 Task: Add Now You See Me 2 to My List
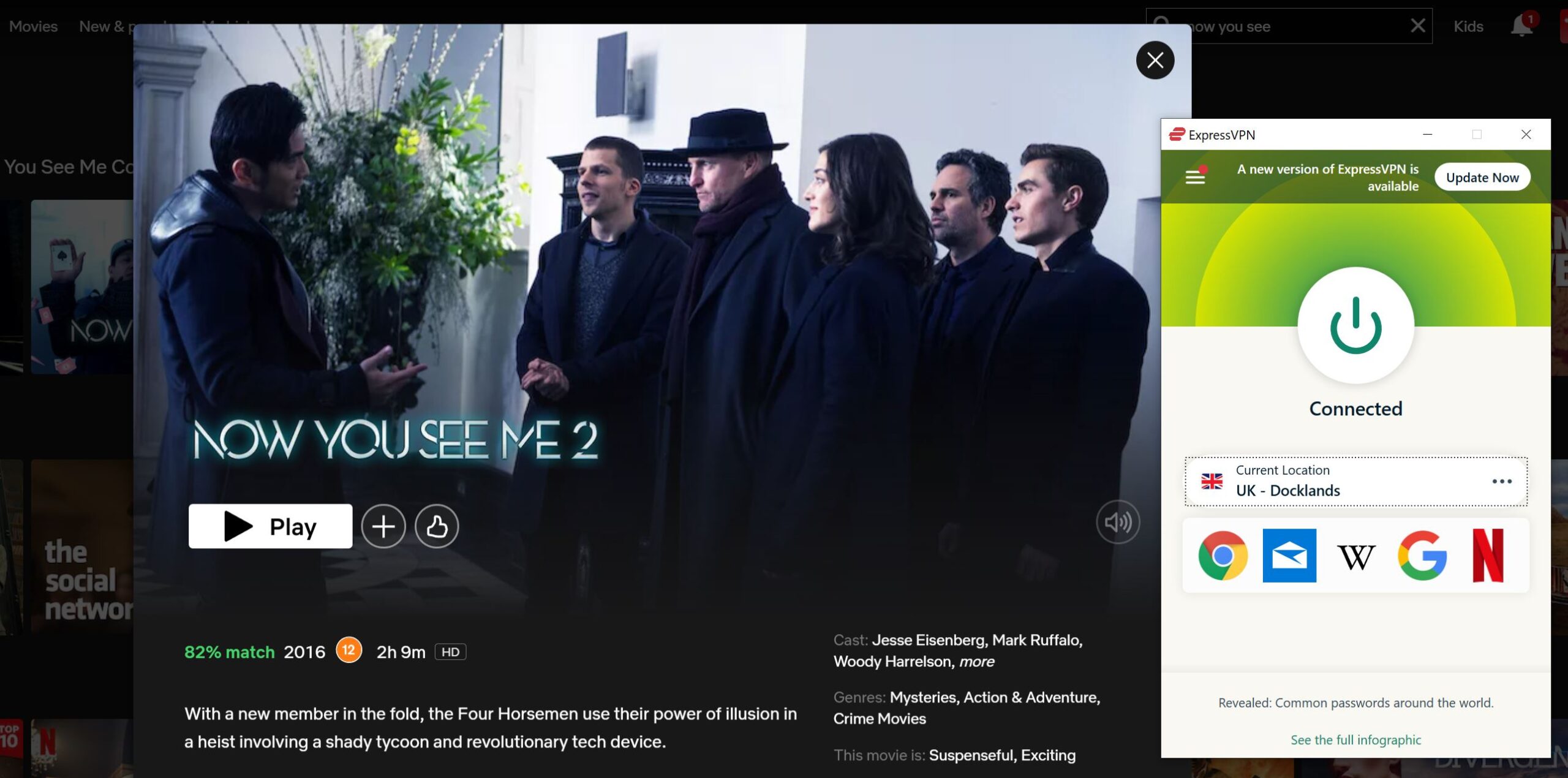coord(383,526)
